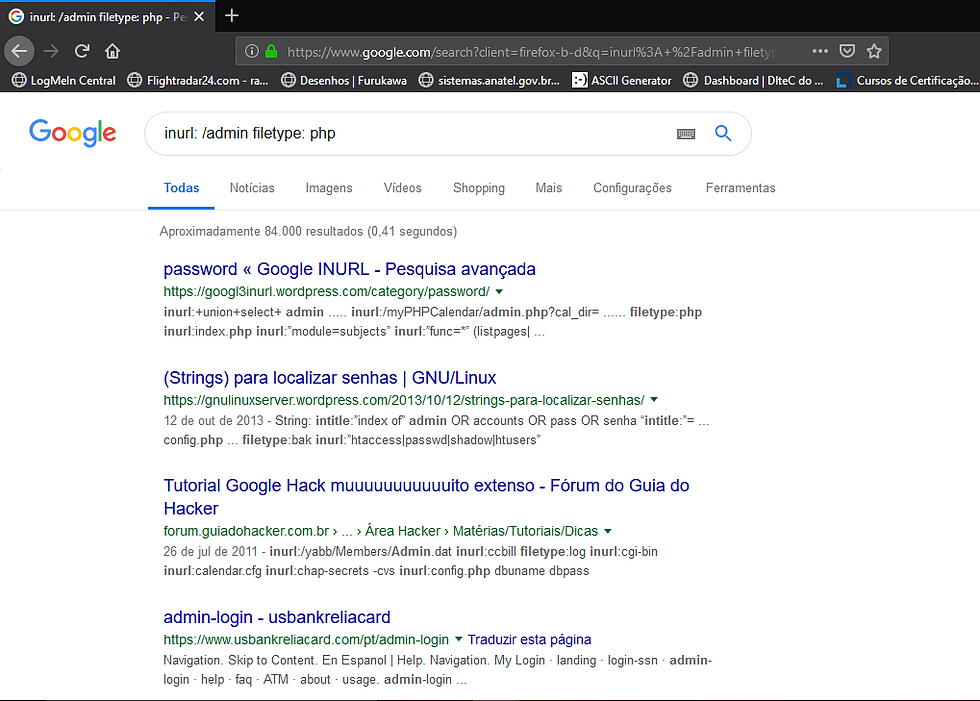Open Flightradar24.com bookmark
The height and width of the screenshot is (701, 980).
198,80
